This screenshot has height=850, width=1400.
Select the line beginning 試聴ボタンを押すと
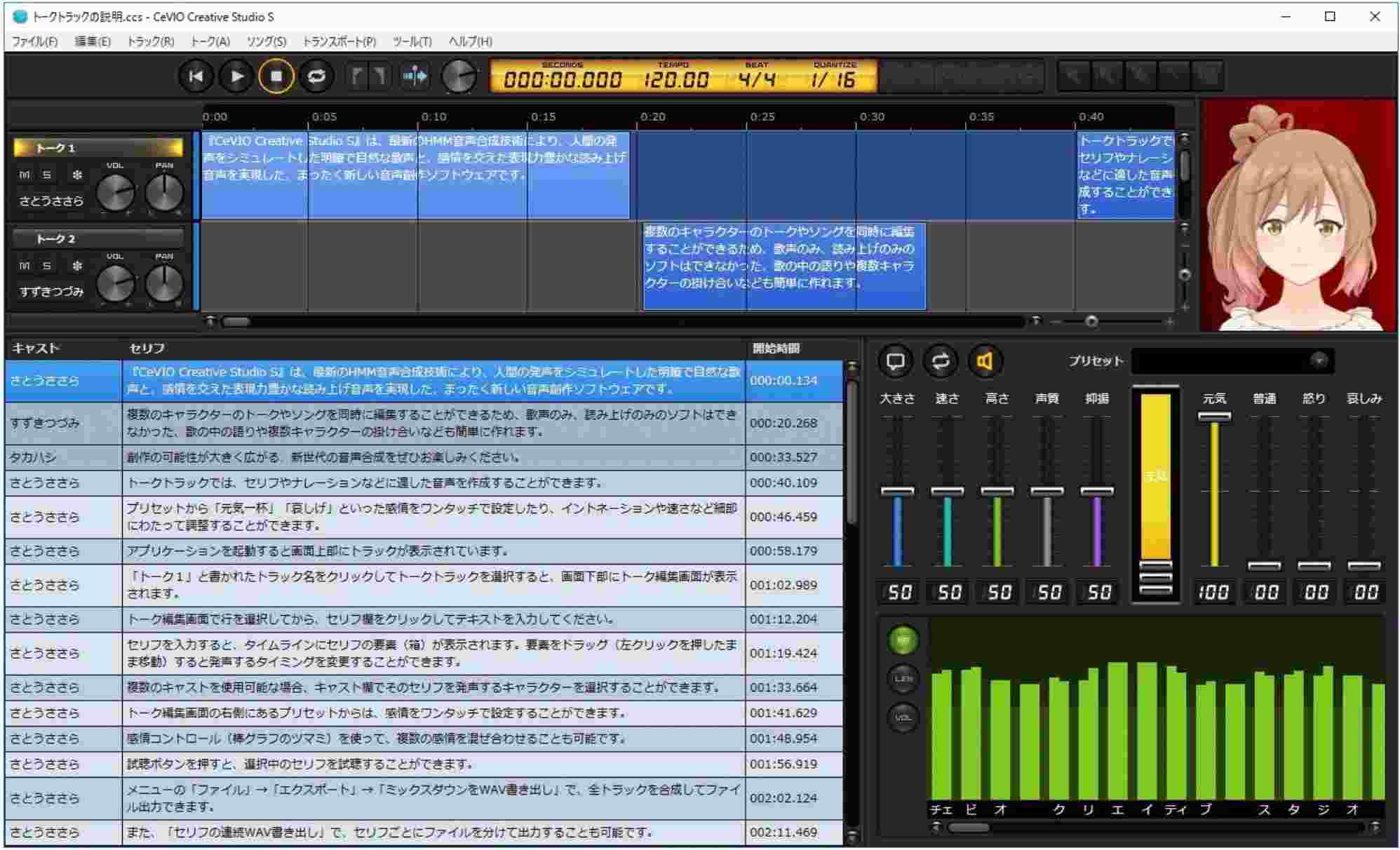[x=424, y=764]
